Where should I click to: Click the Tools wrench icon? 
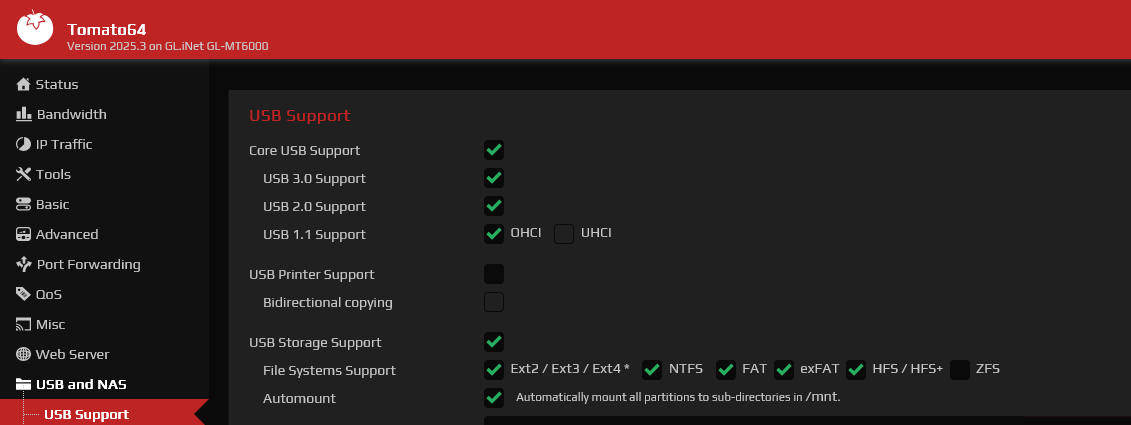(x=24, y=174)
